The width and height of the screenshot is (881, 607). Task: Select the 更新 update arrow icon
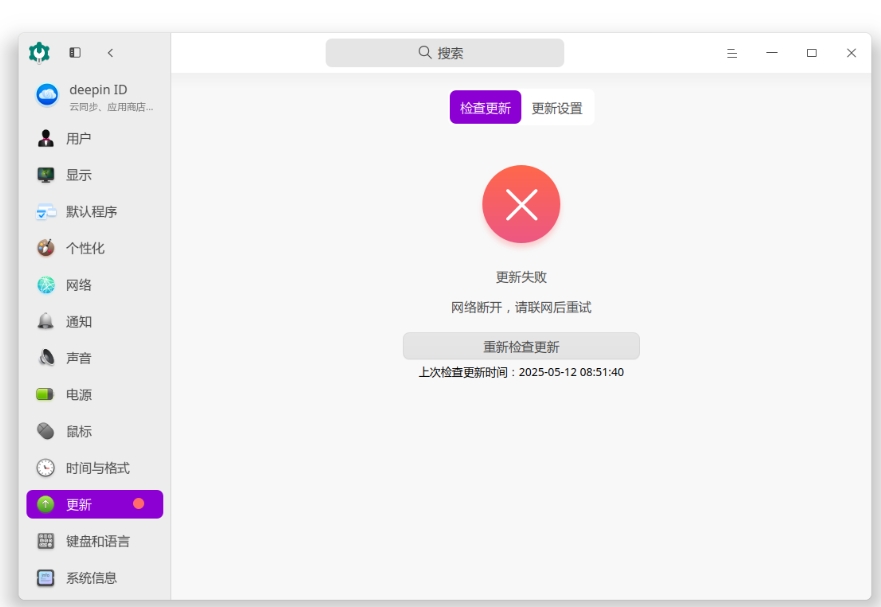click(46, 504)
